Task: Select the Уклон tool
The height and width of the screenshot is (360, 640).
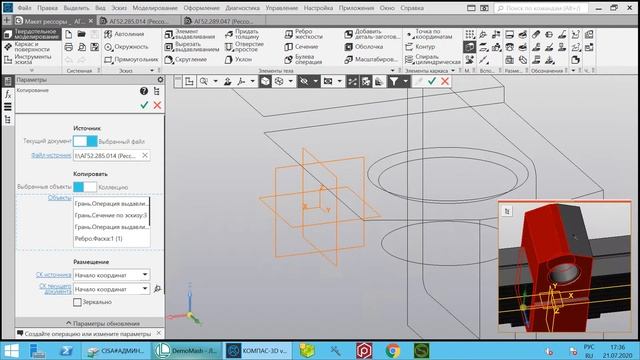Action: 238,60
